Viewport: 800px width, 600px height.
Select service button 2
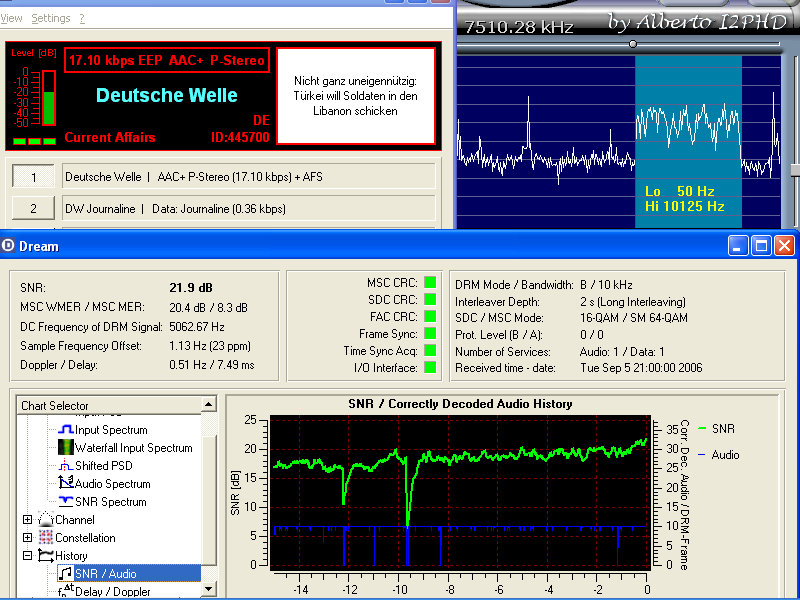click(33, 209)
